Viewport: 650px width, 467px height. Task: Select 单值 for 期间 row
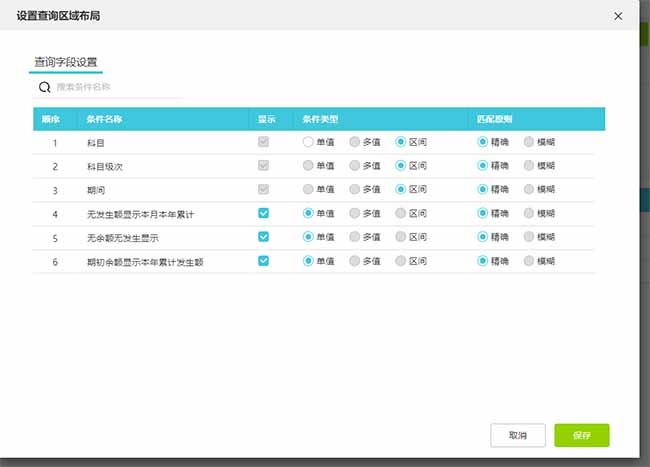point(308,189)
